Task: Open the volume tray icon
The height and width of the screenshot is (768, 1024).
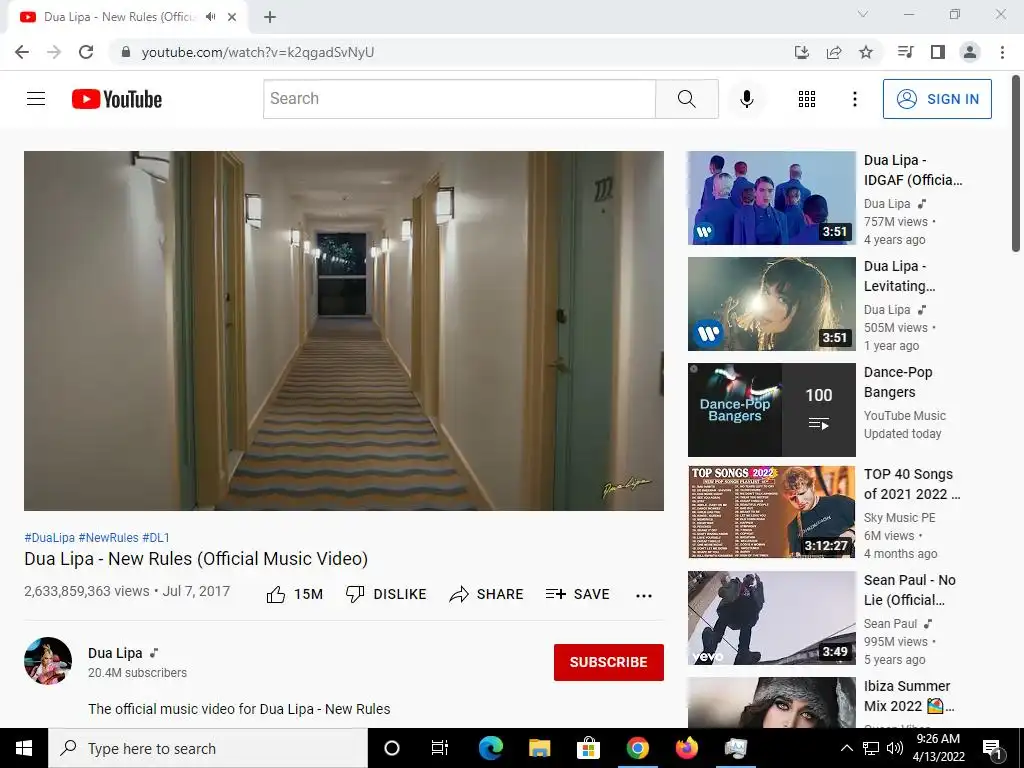Action: coord(895,748)
